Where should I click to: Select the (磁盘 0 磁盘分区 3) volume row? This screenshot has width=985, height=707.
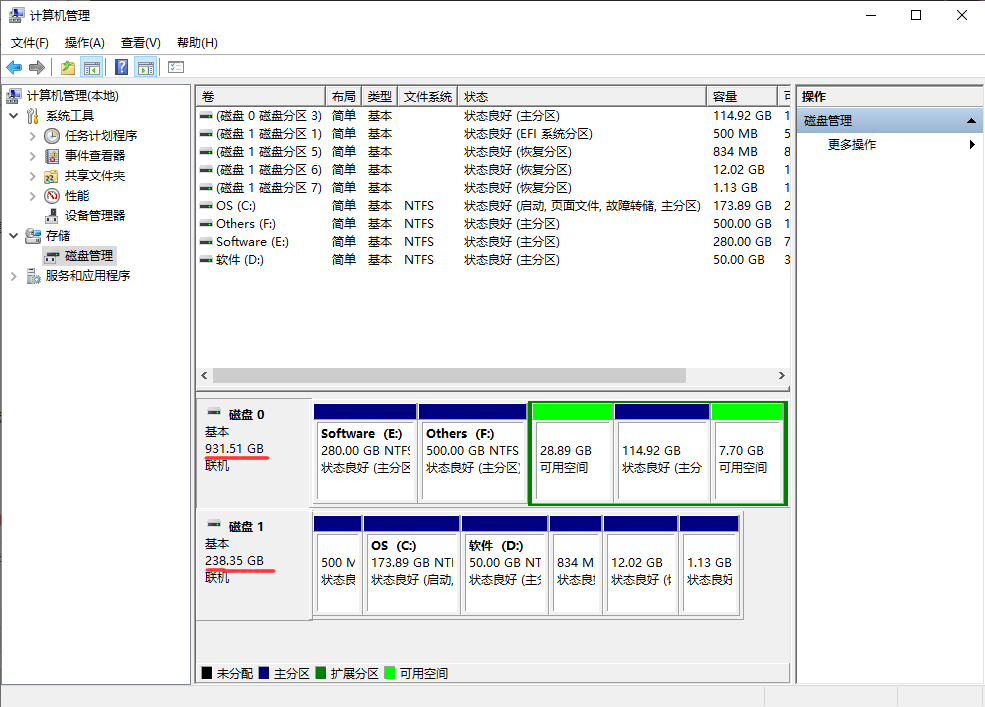point(494,116)
